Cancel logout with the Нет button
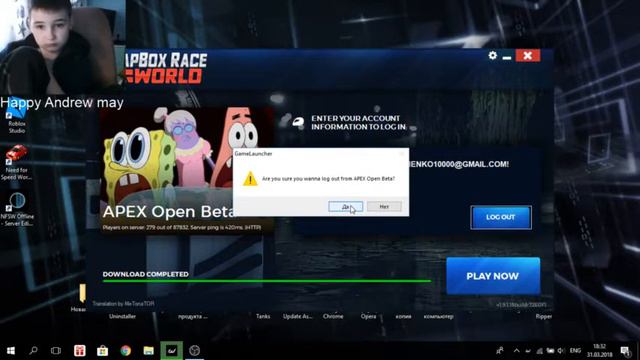This screenshot has height=360, width=640. click(x=384, y=207)
